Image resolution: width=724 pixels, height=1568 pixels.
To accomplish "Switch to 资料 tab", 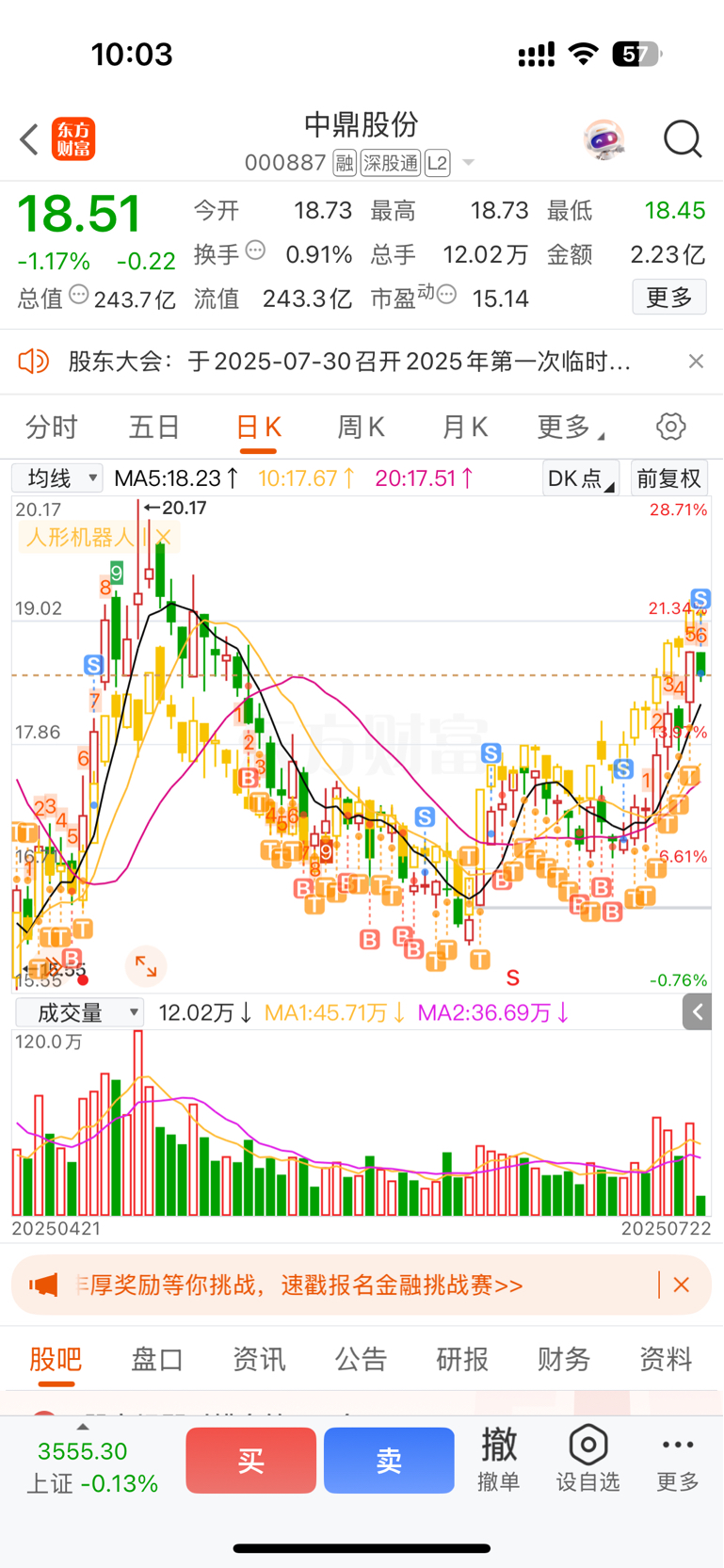I will [666, 1359].
